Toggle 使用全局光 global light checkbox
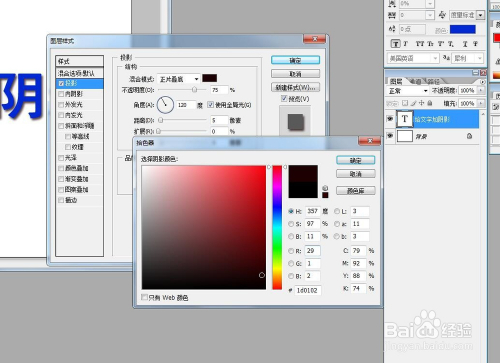 tap(211, 105)
